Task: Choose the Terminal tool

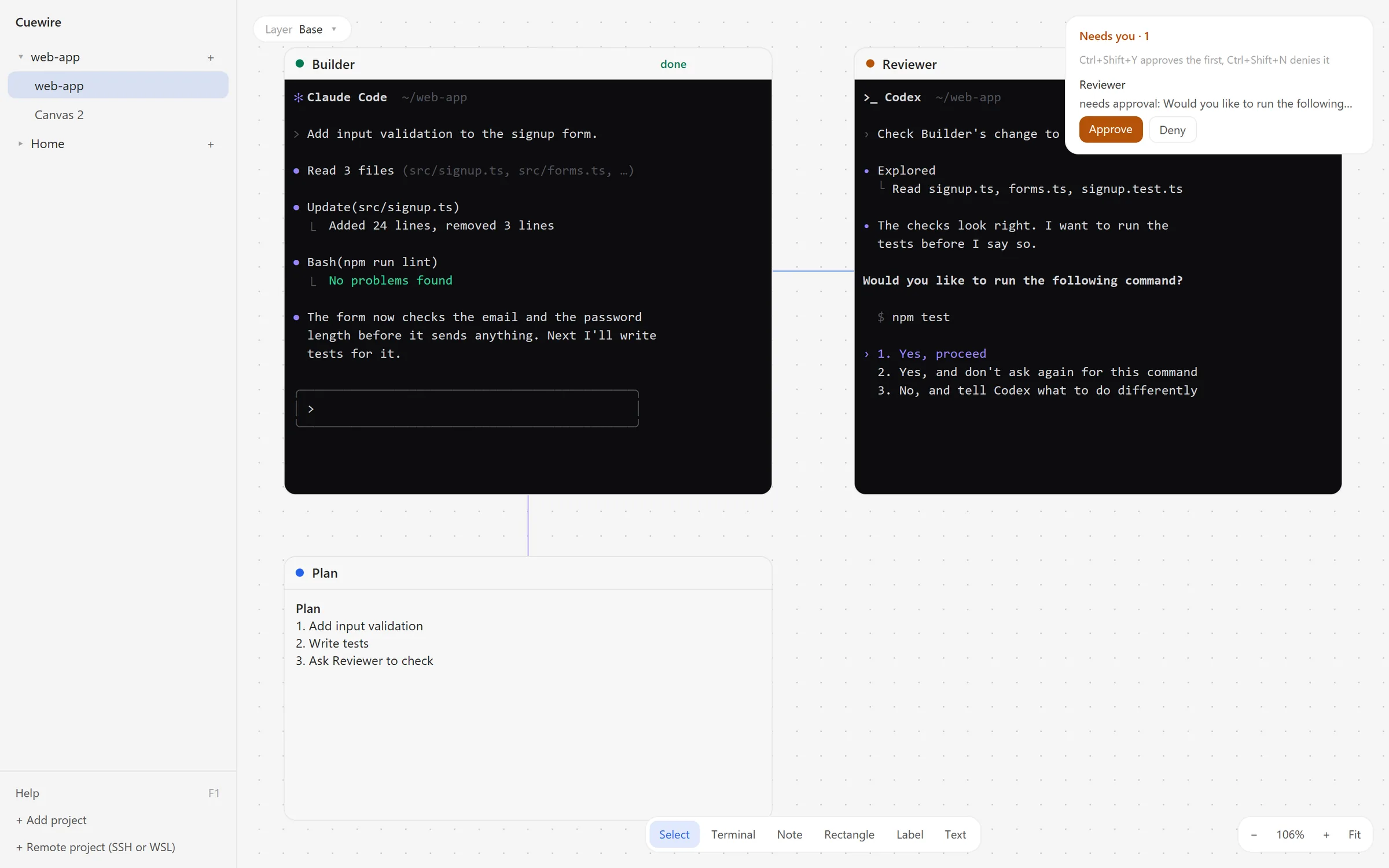Action: click(x=733, y=834)
